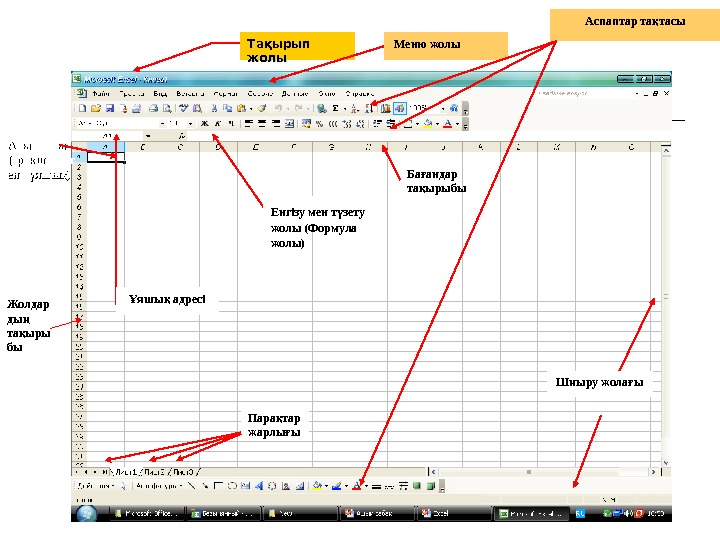Viewport: 720px width, 540px height.
Task: Toggle left alignment
Action: 248,124
